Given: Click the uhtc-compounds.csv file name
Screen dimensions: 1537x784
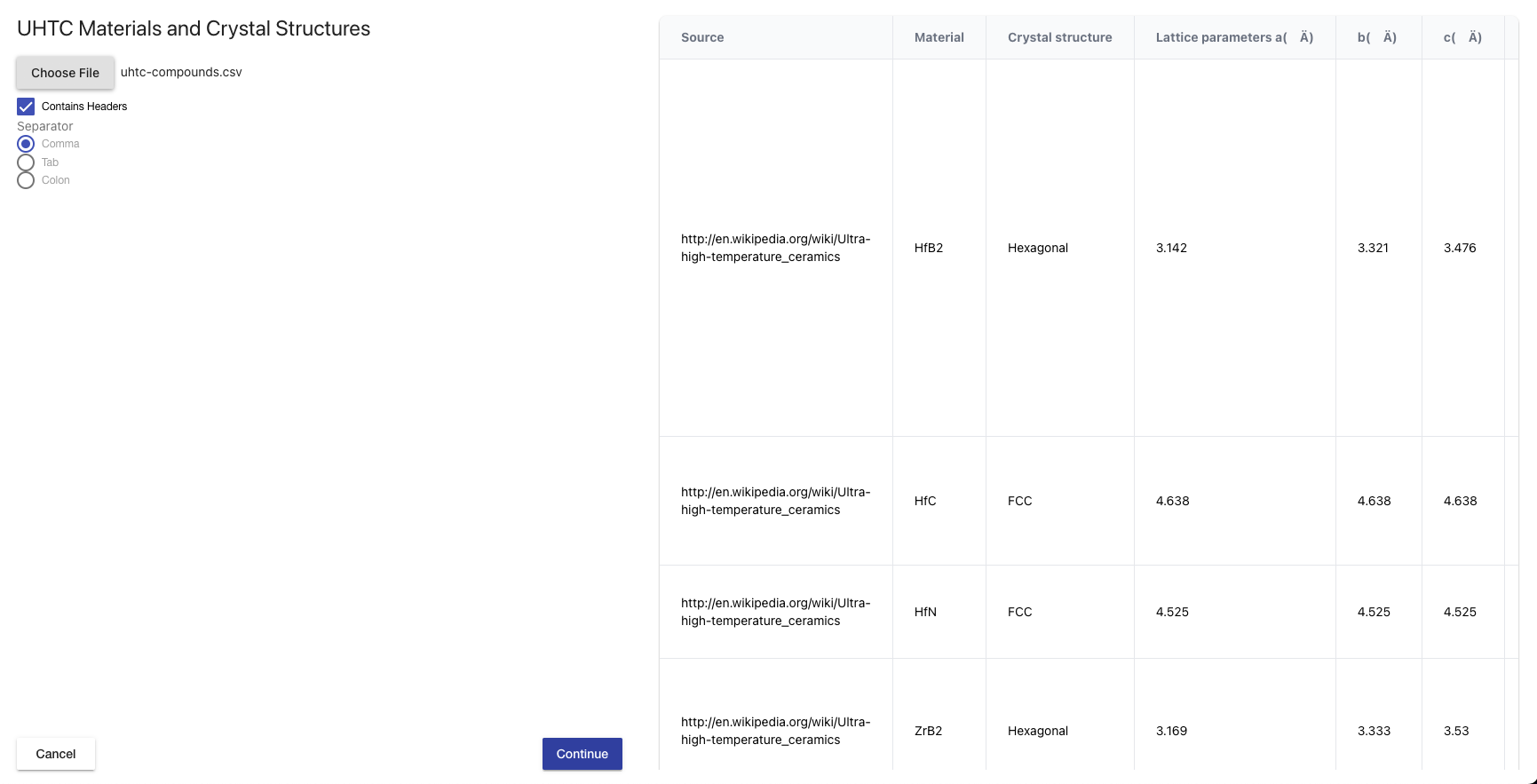Looking at the screenshot, I should tap(181, 72).
